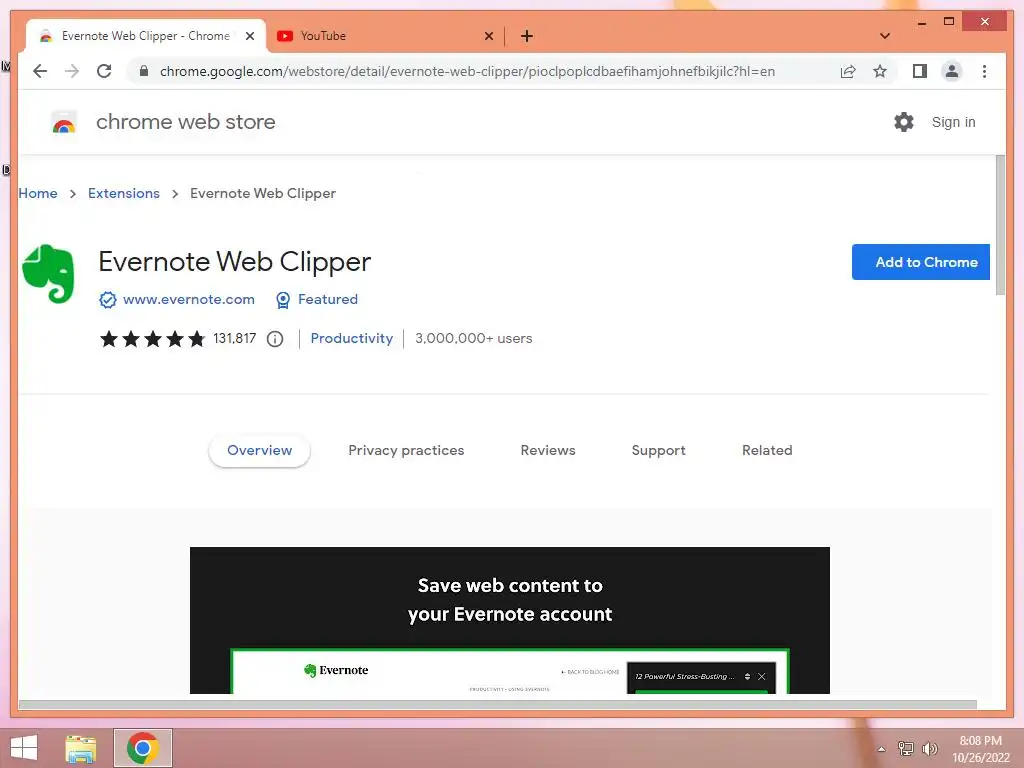Bookmark this tab with the star
The width and height of the screenshot is (1024, 768).
pos(880,71)
